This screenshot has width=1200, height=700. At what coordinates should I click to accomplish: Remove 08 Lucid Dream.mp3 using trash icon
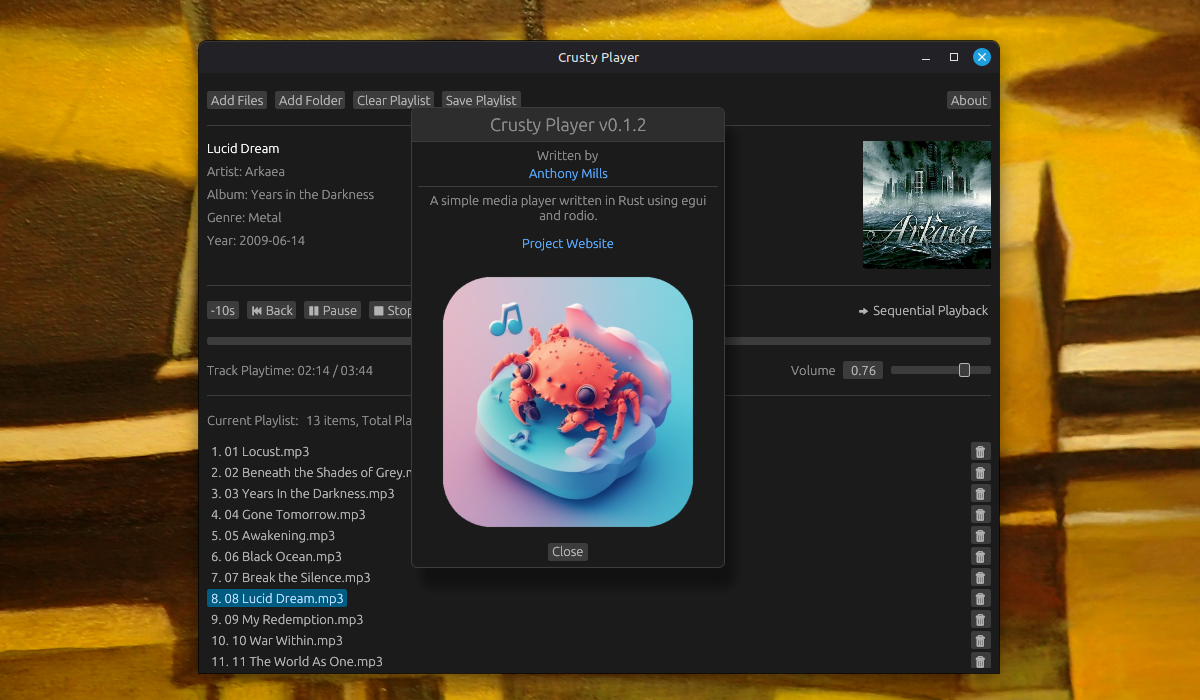tap(980, 599)
